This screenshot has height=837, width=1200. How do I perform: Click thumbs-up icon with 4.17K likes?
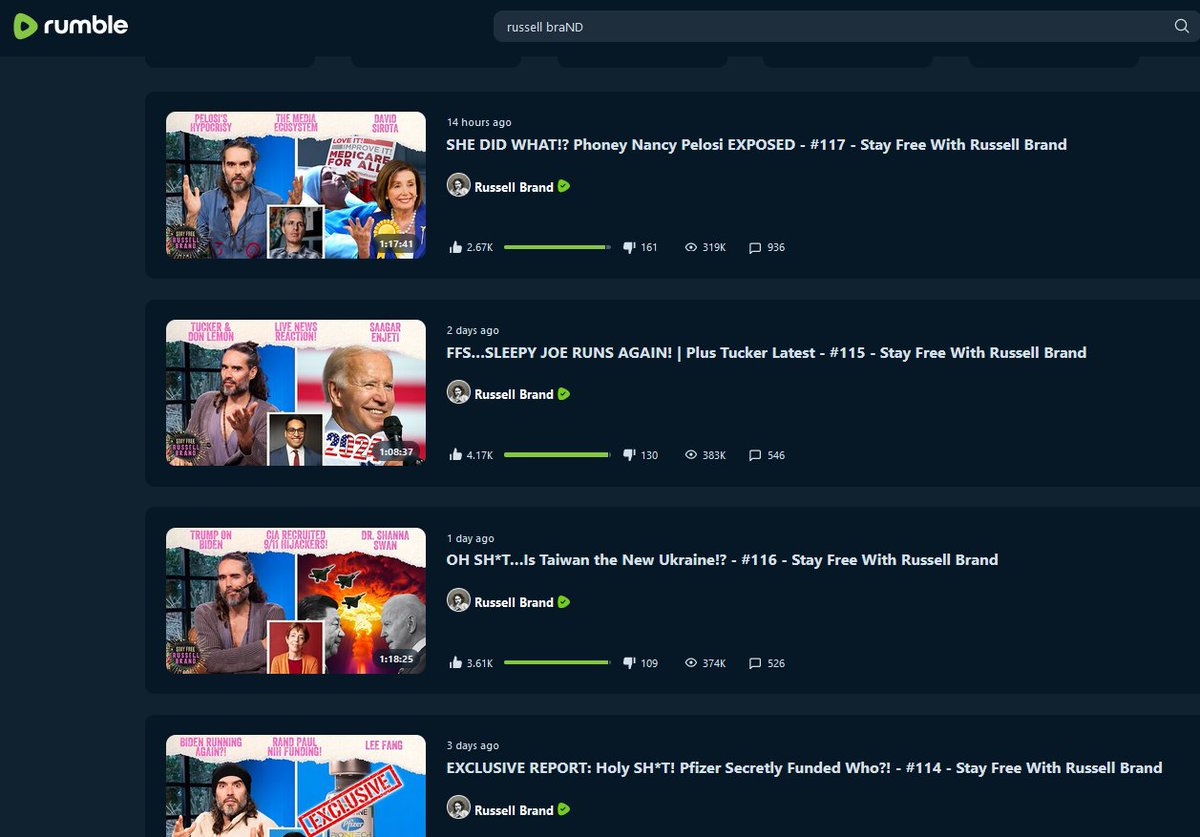(x=456, y=454)
